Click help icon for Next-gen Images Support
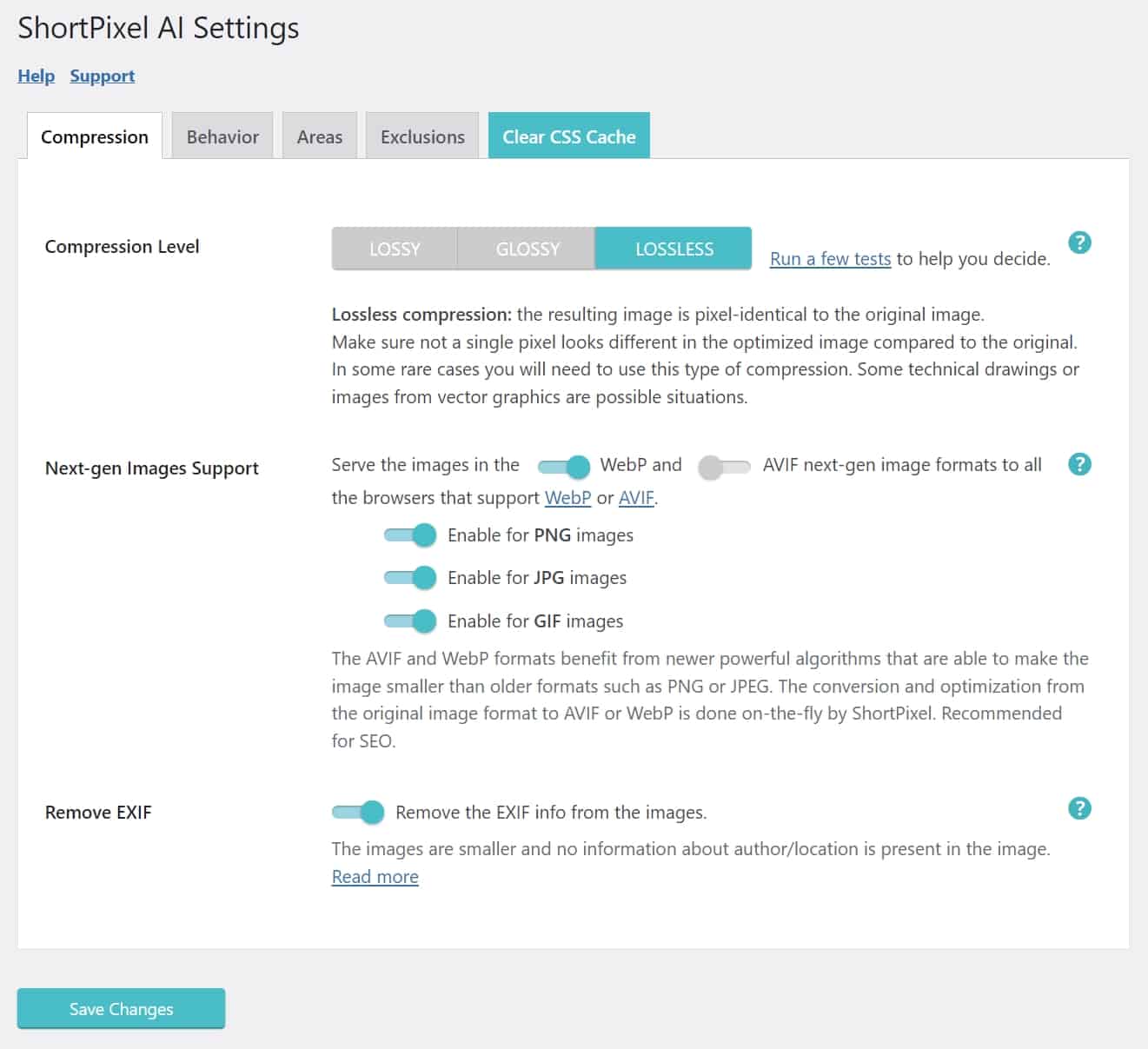Viewport: 1148px width, 1049px height. click(x=1079, y=464)
